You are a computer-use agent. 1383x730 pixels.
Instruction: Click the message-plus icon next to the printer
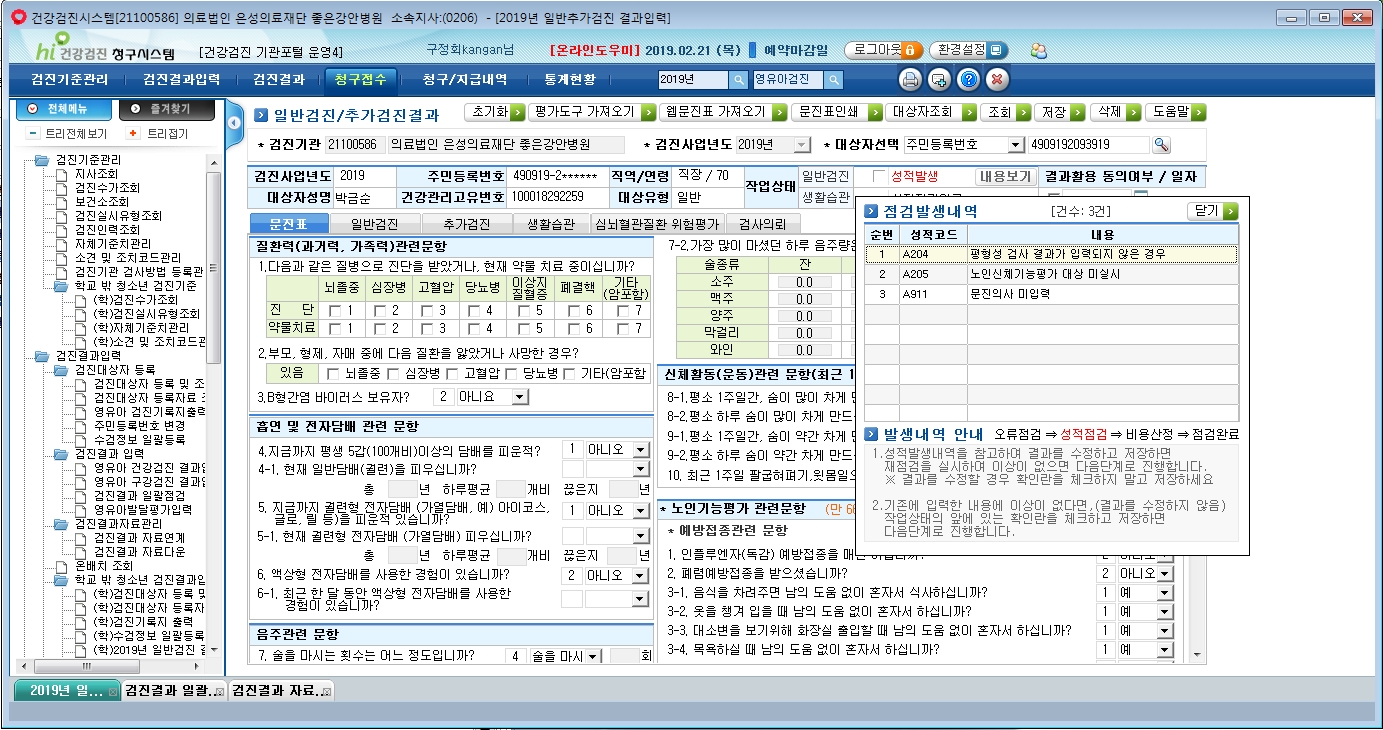tap(939, 80)
